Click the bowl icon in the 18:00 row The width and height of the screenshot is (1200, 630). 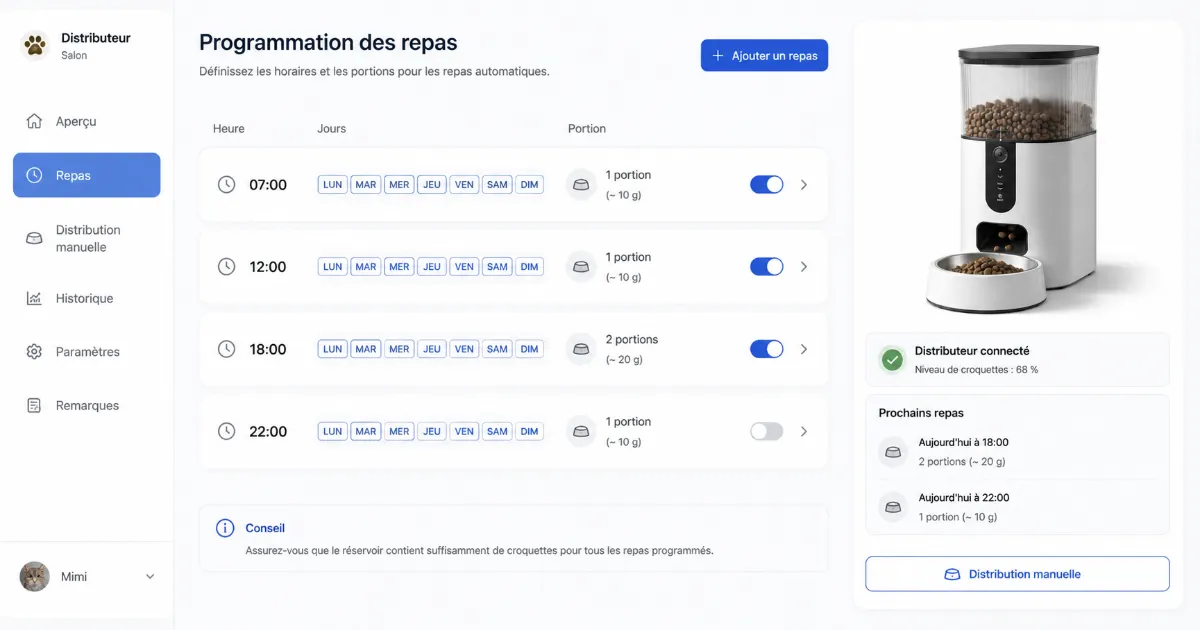[581, 349]
